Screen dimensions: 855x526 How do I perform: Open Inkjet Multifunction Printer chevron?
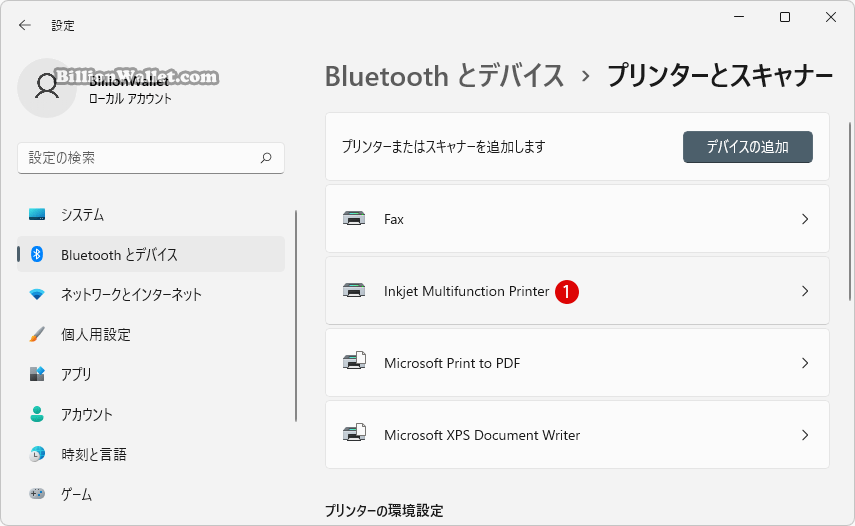pyautogui.click(x=805, y=291)
